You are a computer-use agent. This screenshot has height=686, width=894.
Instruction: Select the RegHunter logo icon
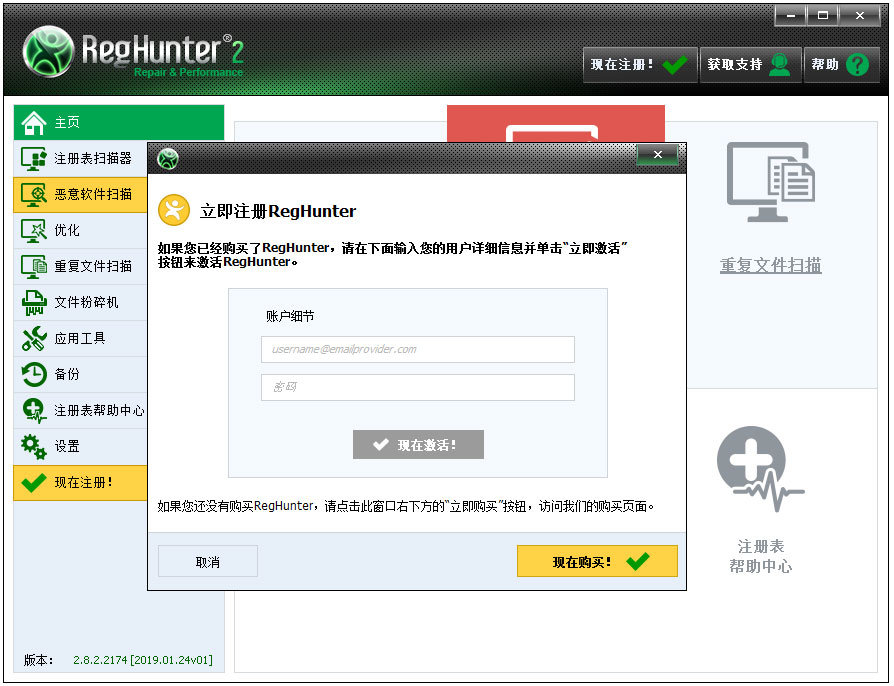pyautogui.click(x=48, y=52)
